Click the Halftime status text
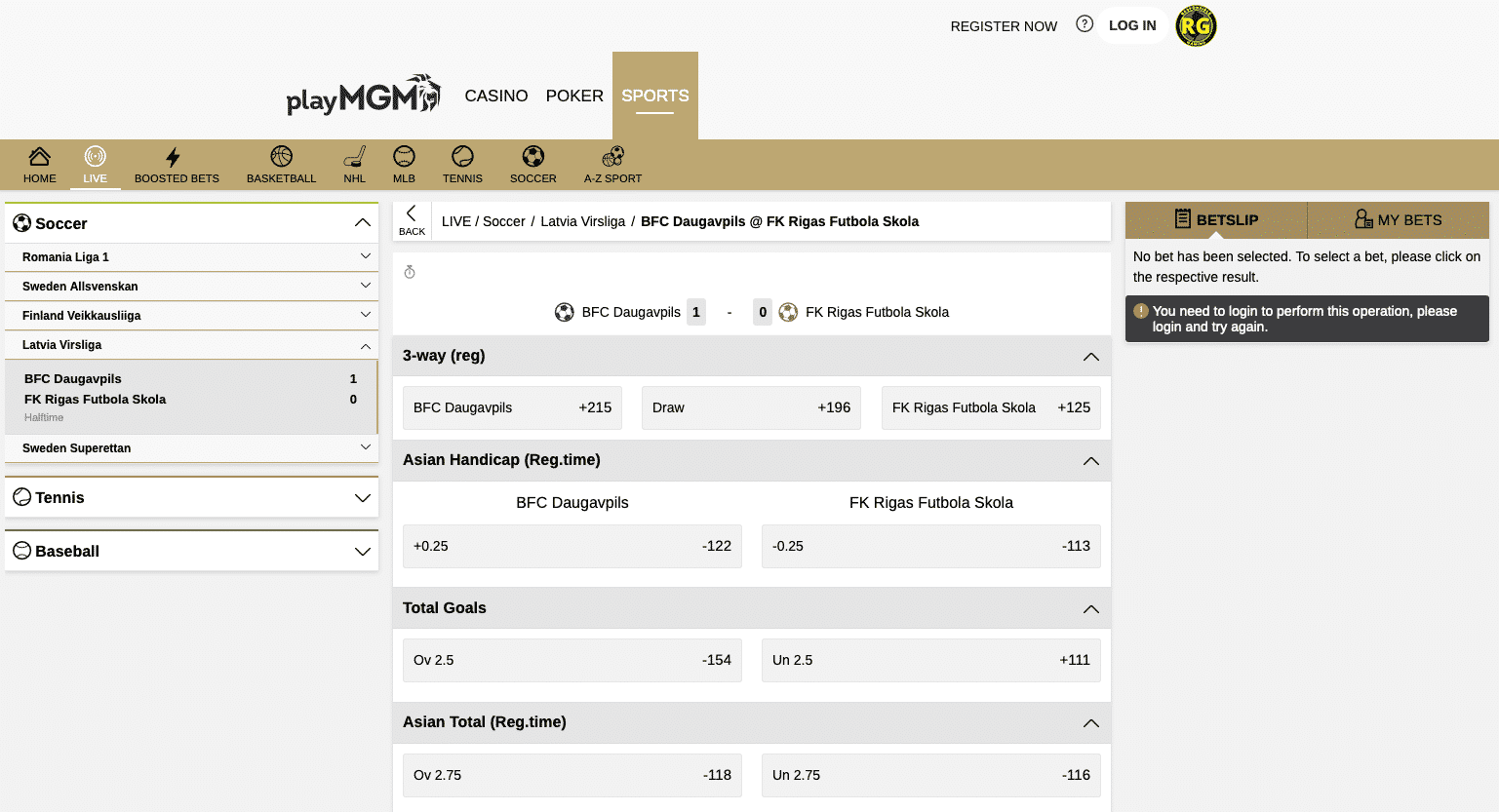The width and height of the screenshot is (1499, 812). 44,417
